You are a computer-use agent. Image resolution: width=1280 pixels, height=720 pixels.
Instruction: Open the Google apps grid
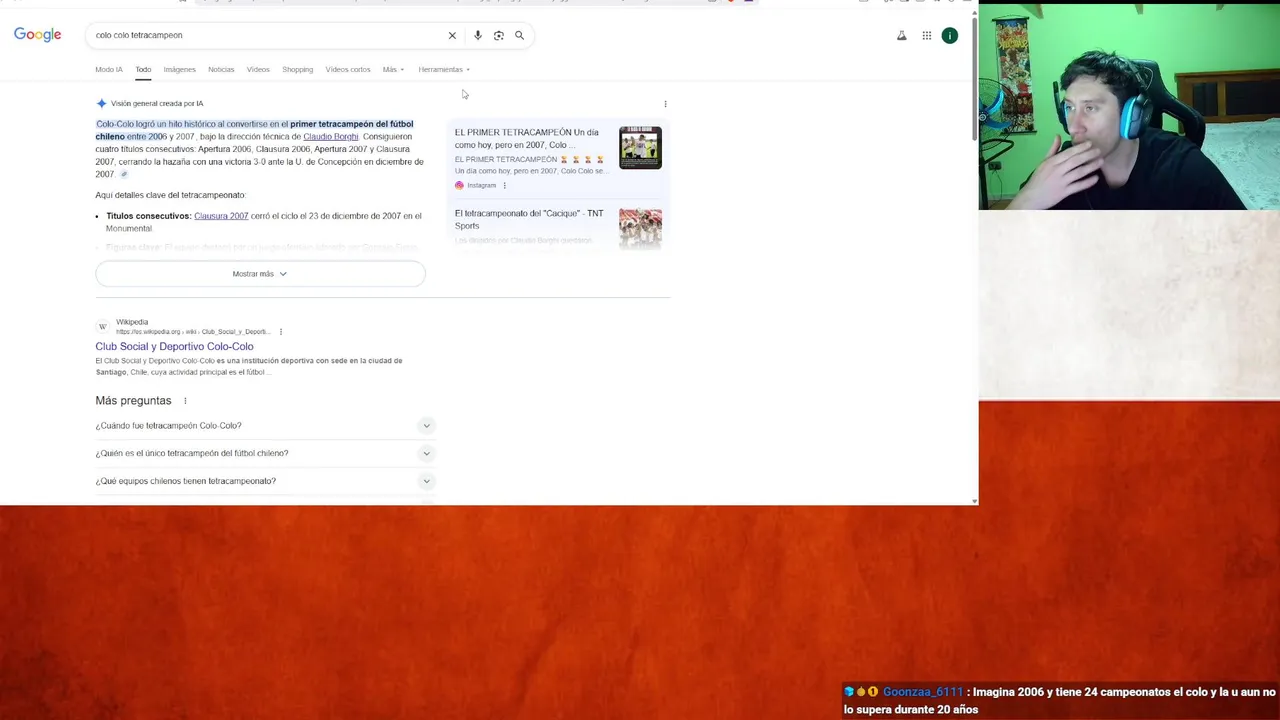927,36
